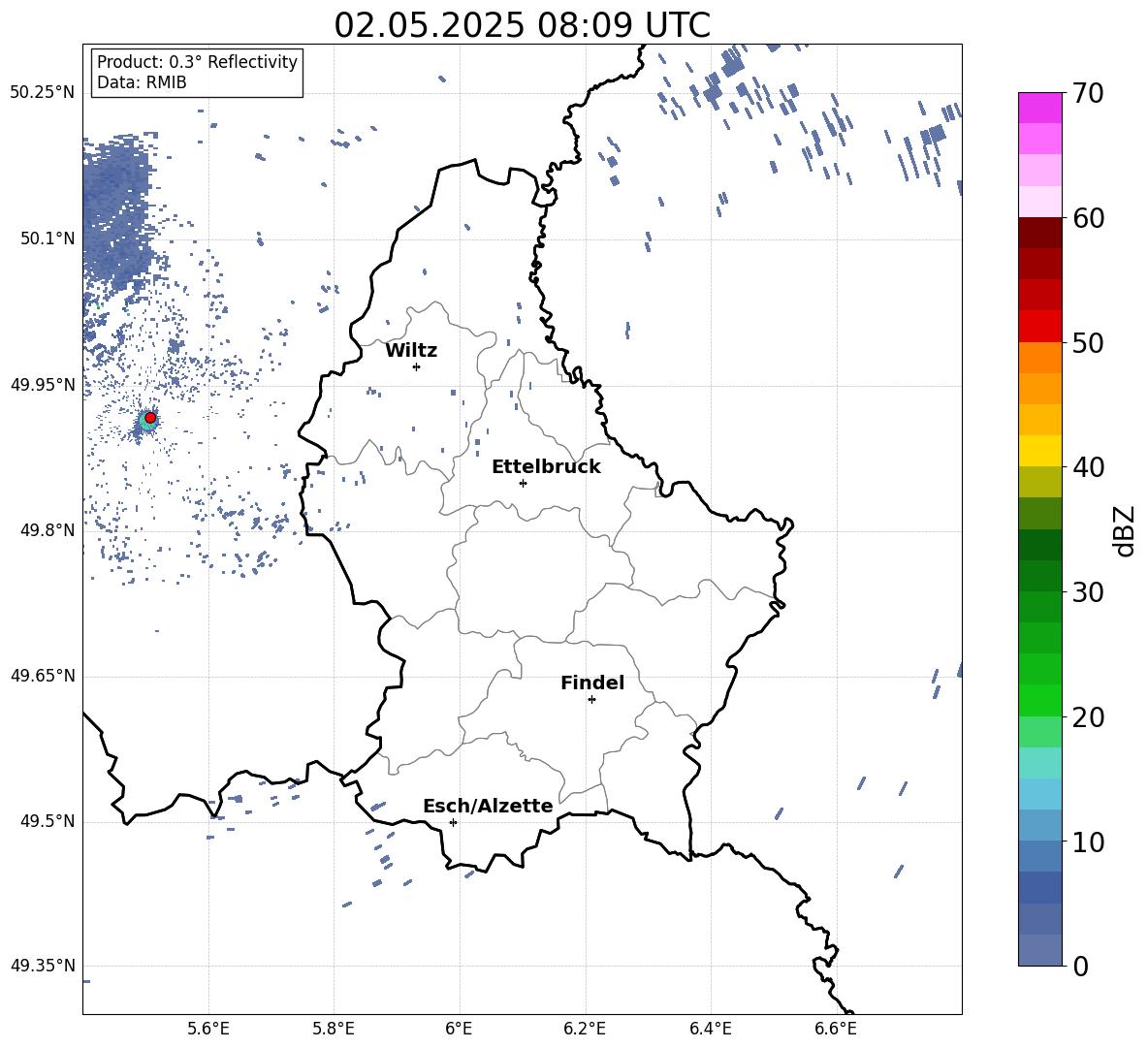Click the 0 tick label on colorbar
Viewport: 1148px width, 1048px height.
pyautogui.click(x=1080, y=966)
